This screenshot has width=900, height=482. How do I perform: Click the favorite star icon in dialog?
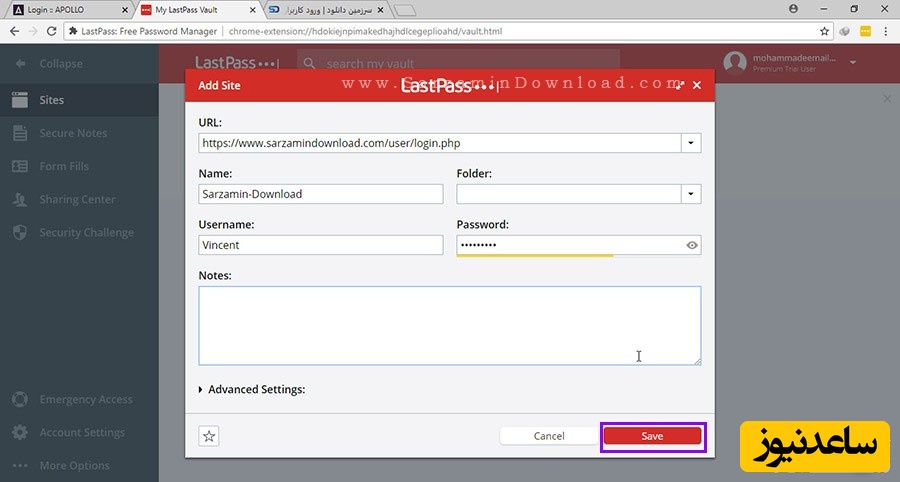[x=209, y=436]
